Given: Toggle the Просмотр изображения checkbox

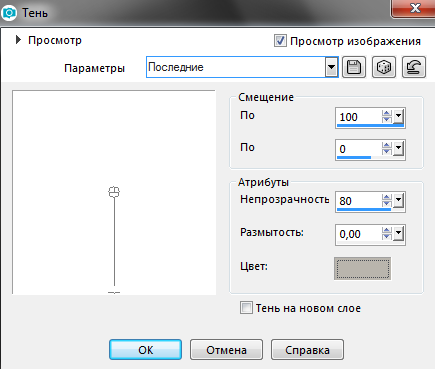Looking at the screenshot, I should [280, 41].
